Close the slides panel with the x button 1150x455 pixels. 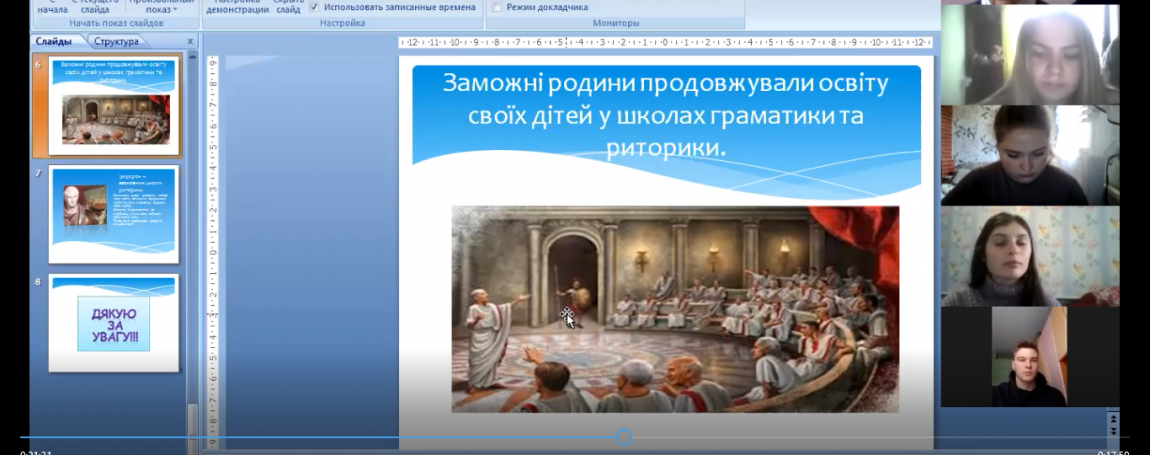(x=190, y=42)
